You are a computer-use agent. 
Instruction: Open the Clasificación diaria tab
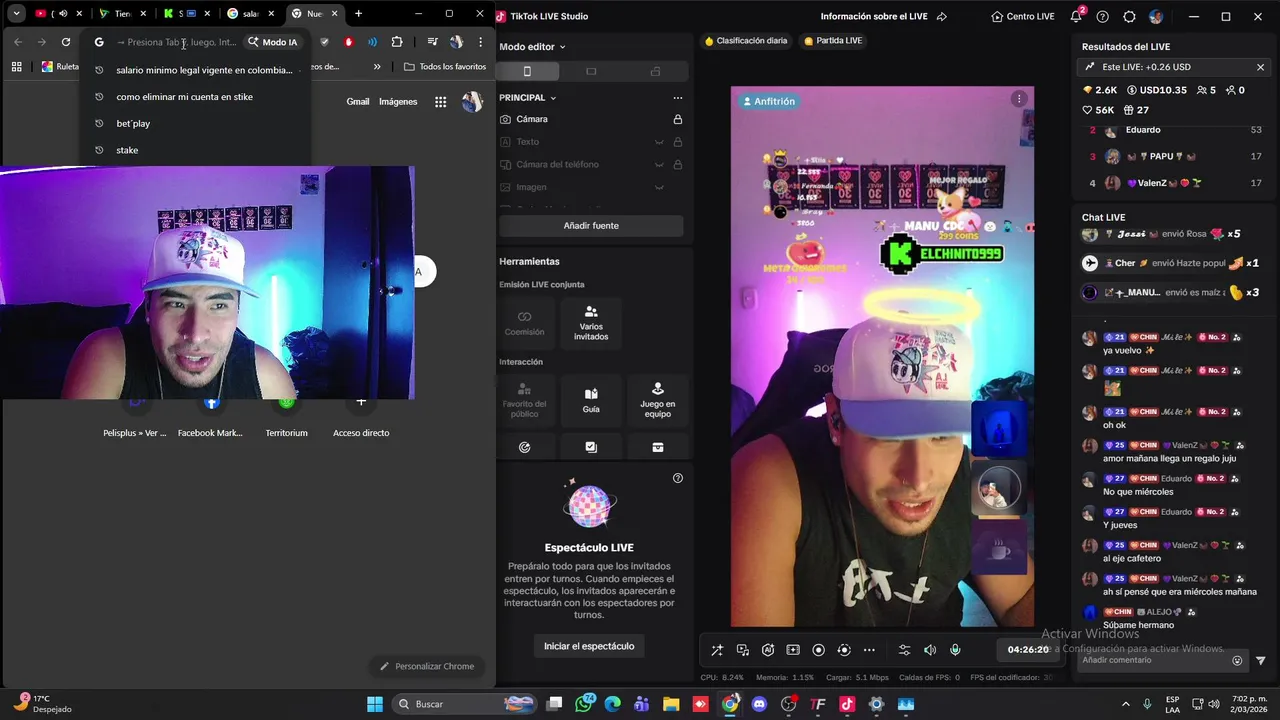click(745, 41)
